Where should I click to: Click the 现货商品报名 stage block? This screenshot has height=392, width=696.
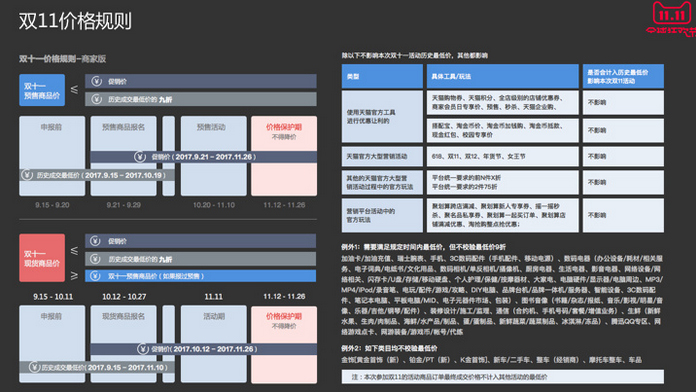pyautogui.click(x=123, y=344)
